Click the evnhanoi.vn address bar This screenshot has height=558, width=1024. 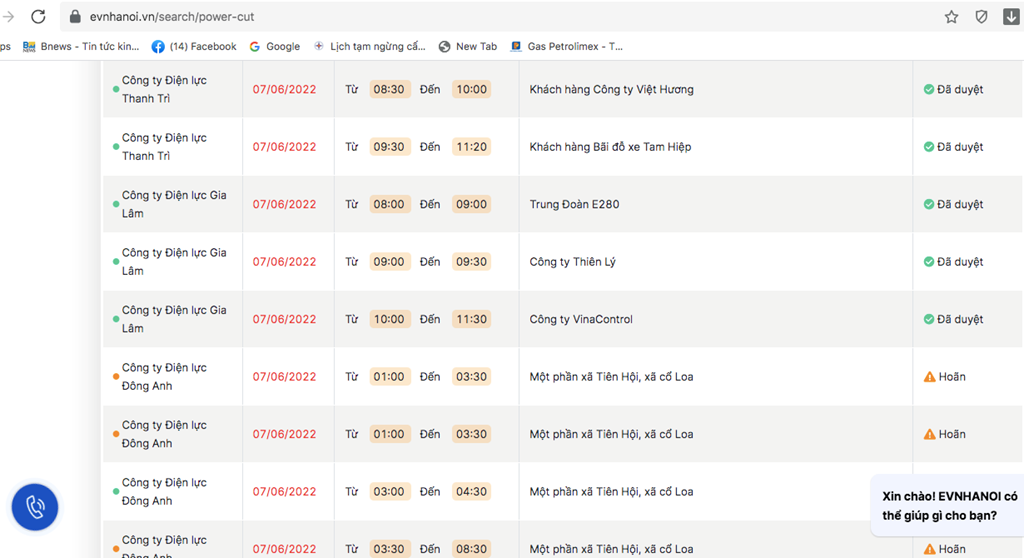tap(496, 16)
